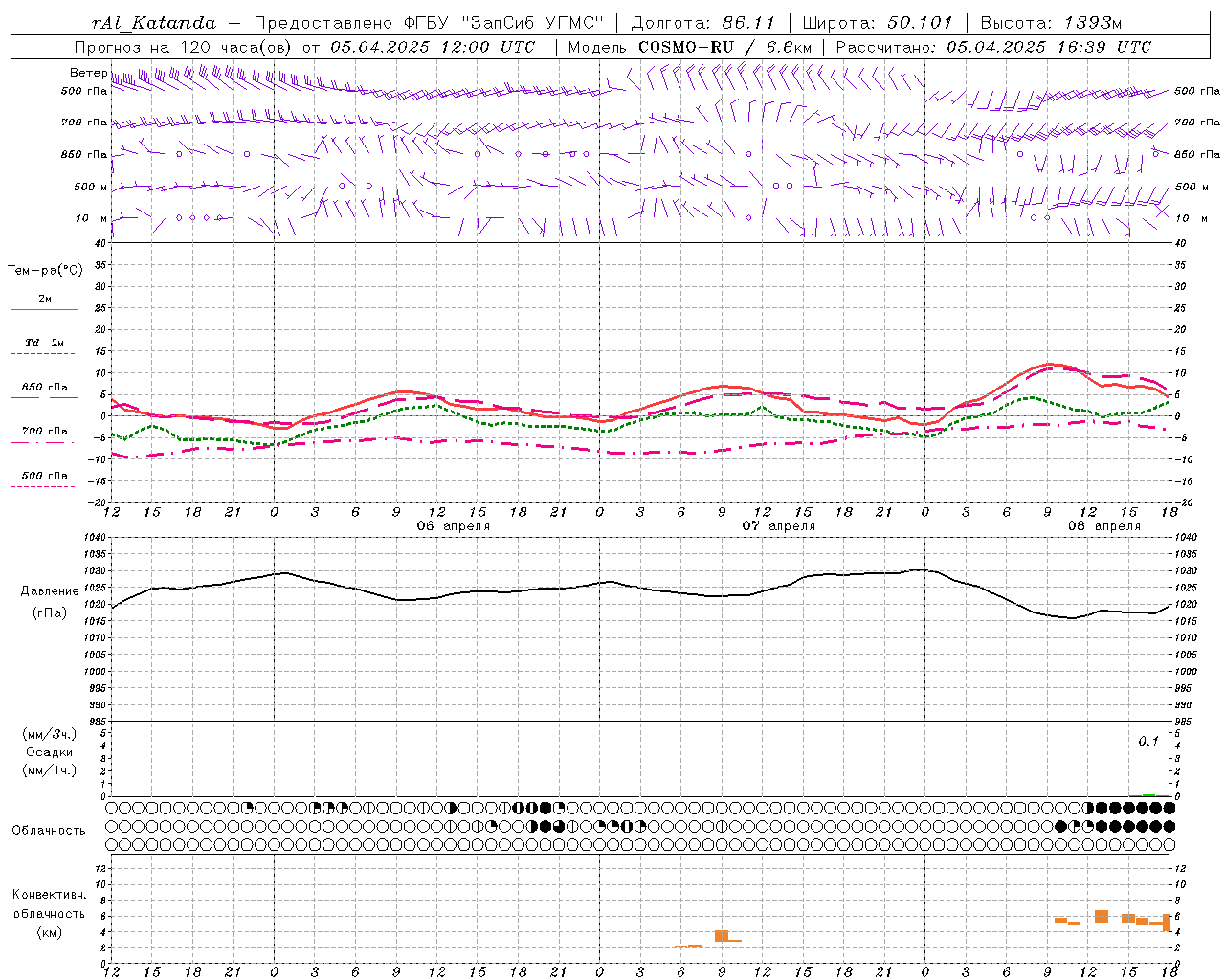
Task: Click the Облачность cloud cover row label
Action: (49, 831)
